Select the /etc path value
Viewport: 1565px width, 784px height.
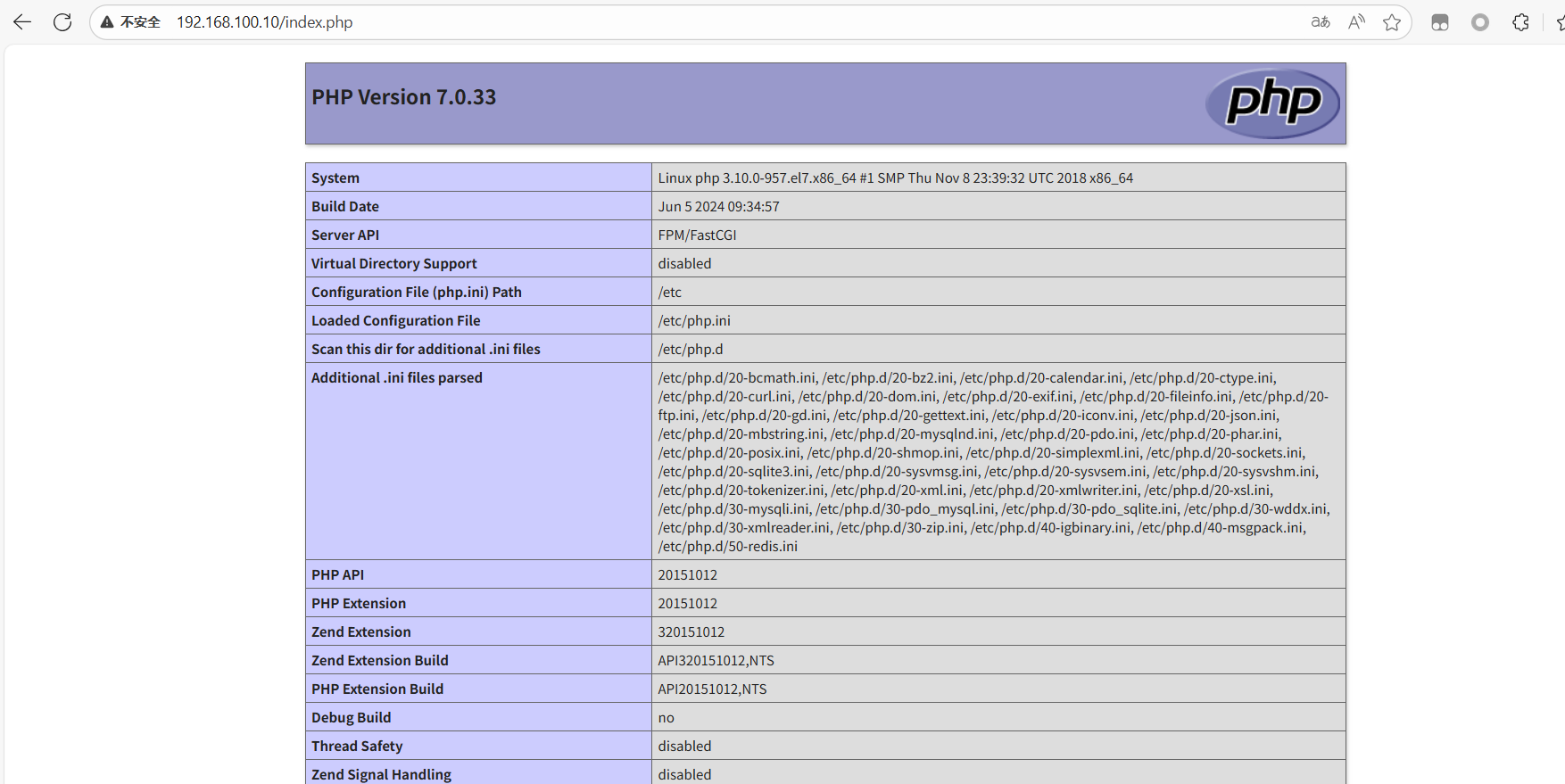tap(670, 292)
